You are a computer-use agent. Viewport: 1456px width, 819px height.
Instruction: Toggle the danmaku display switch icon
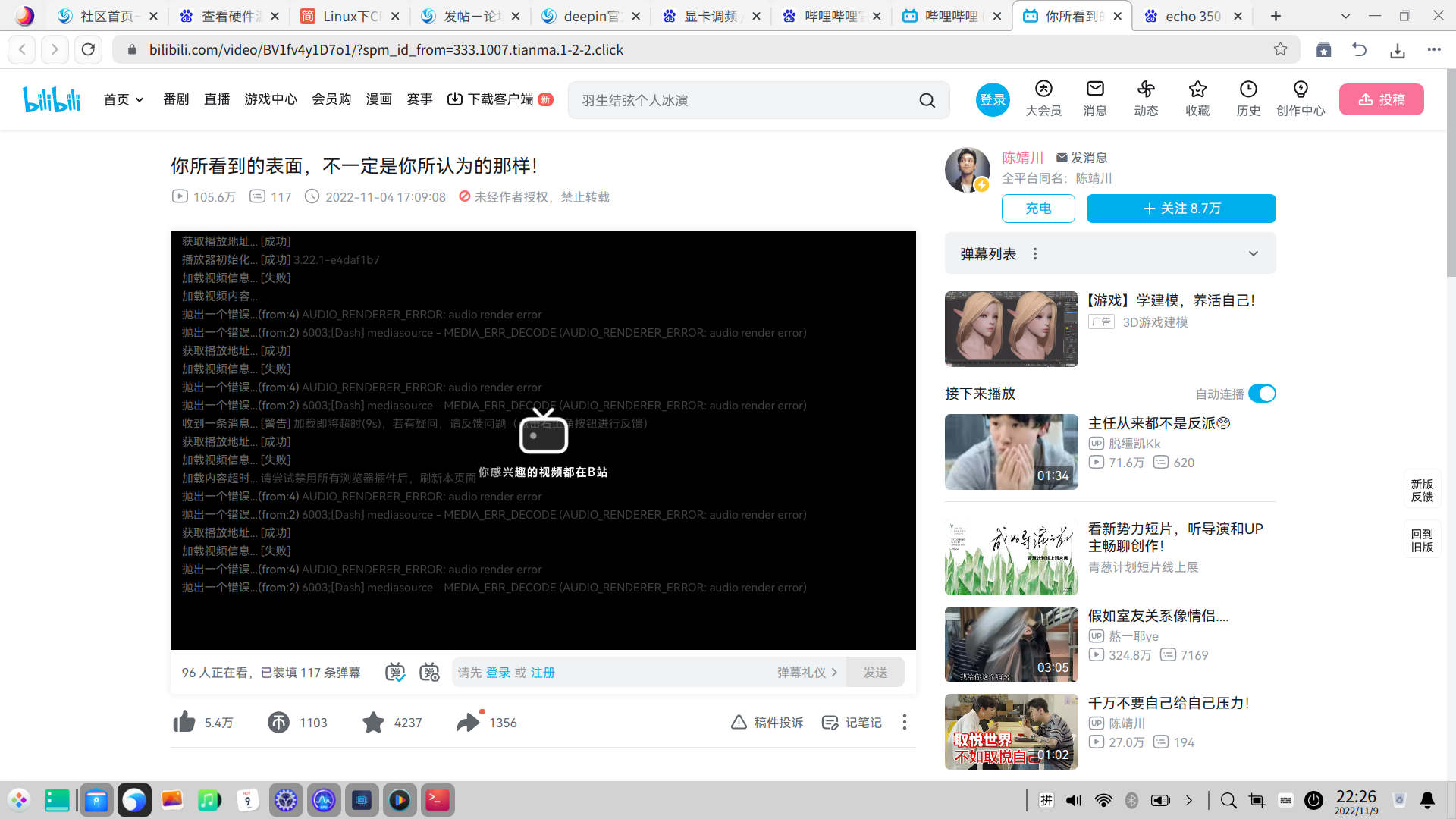pos(395,672)
